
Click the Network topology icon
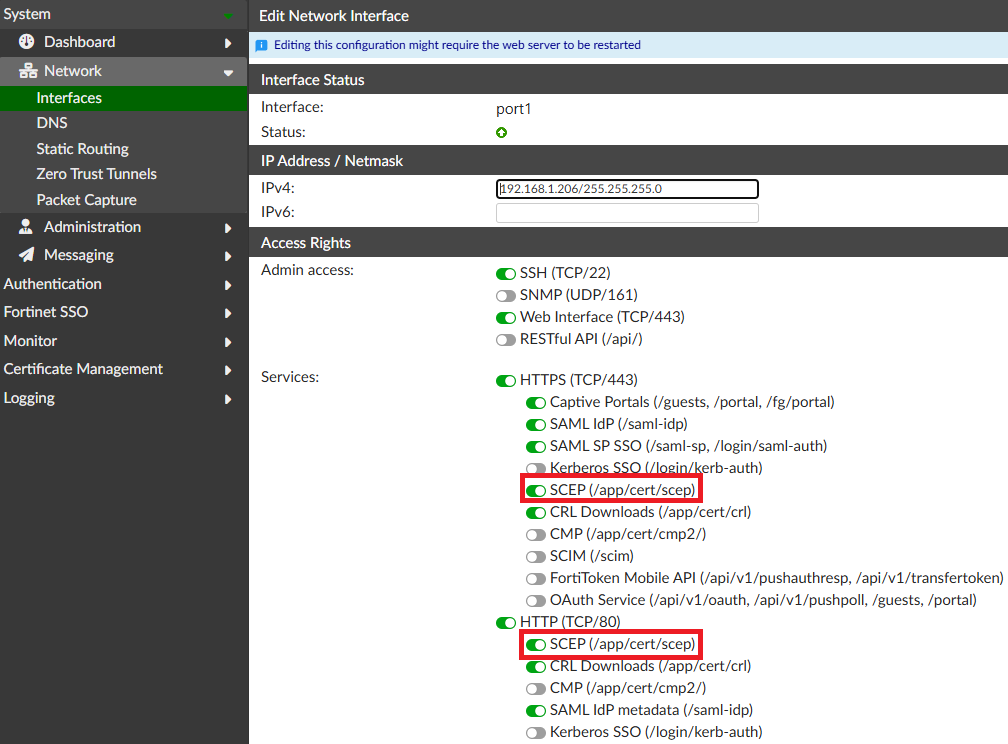coord(28,71)
